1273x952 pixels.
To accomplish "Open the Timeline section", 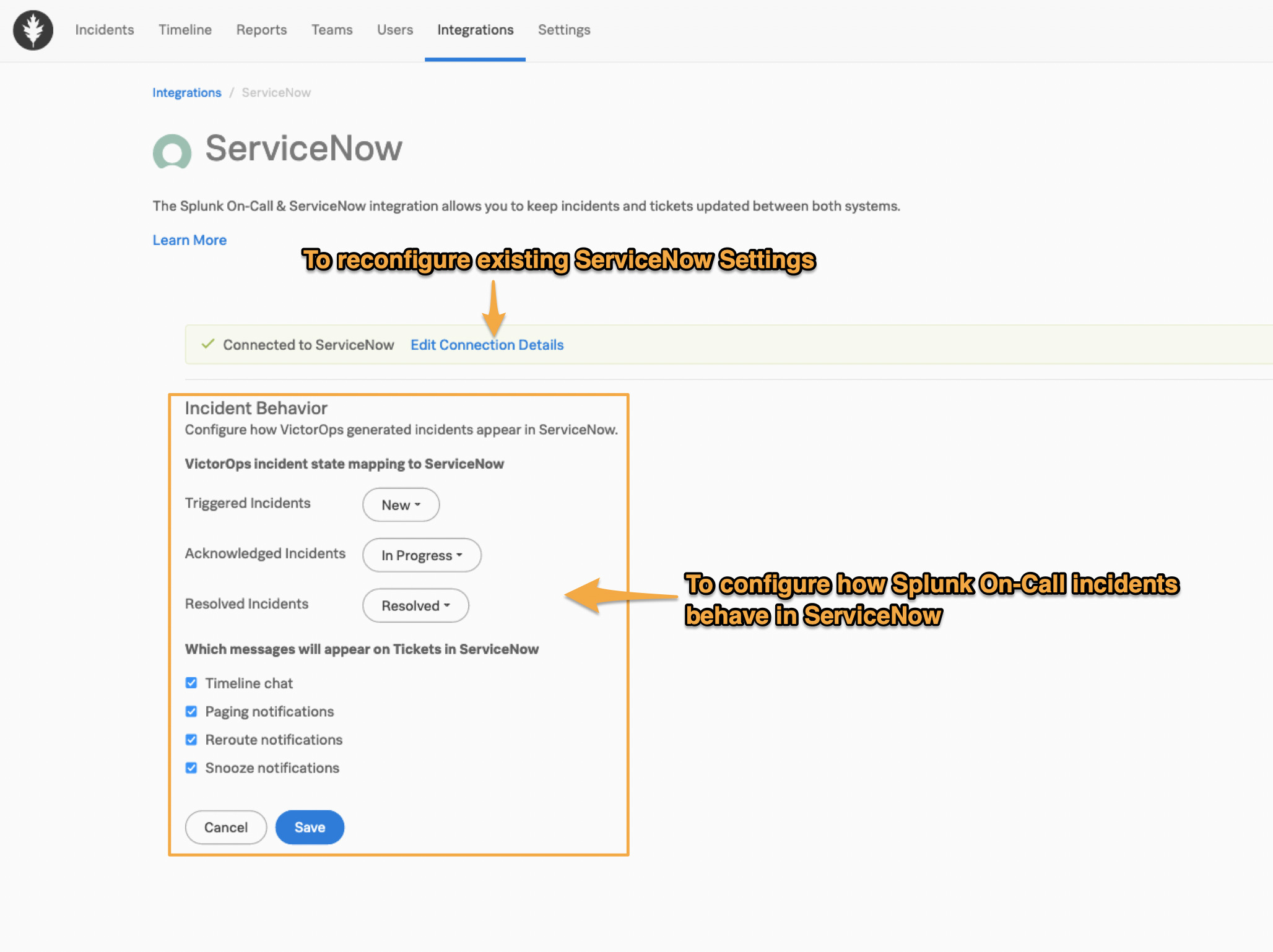I will click(x=185, y=30).
